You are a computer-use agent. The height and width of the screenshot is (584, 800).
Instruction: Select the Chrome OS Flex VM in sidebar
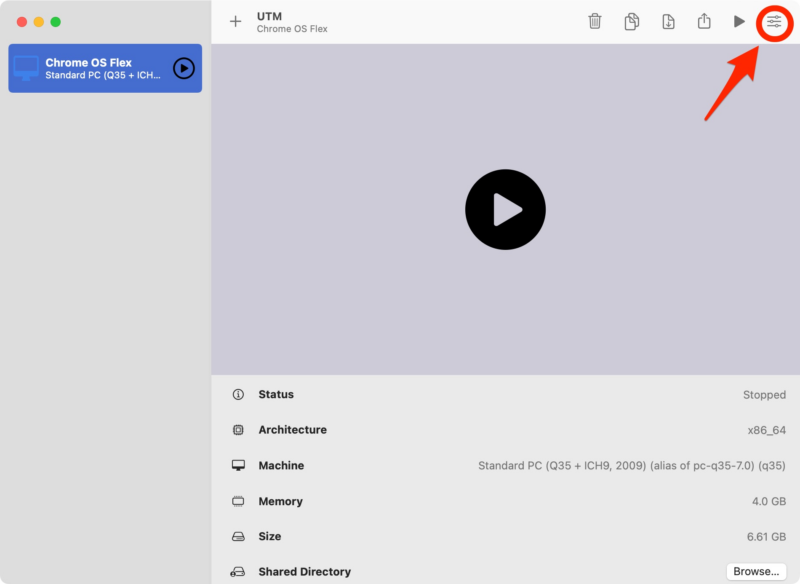105,68
